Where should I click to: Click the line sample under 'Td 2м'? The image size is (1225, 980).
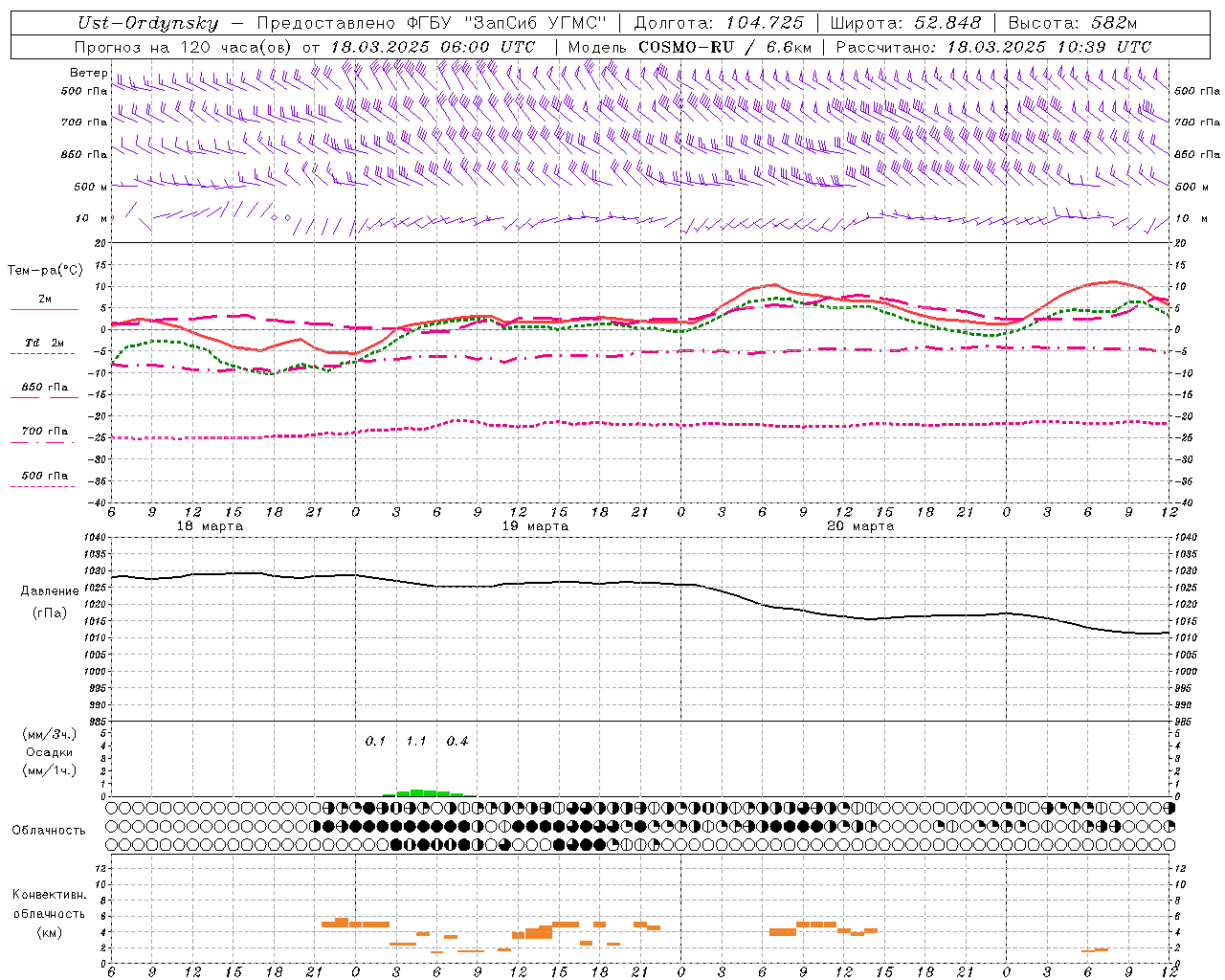(43, 354)
